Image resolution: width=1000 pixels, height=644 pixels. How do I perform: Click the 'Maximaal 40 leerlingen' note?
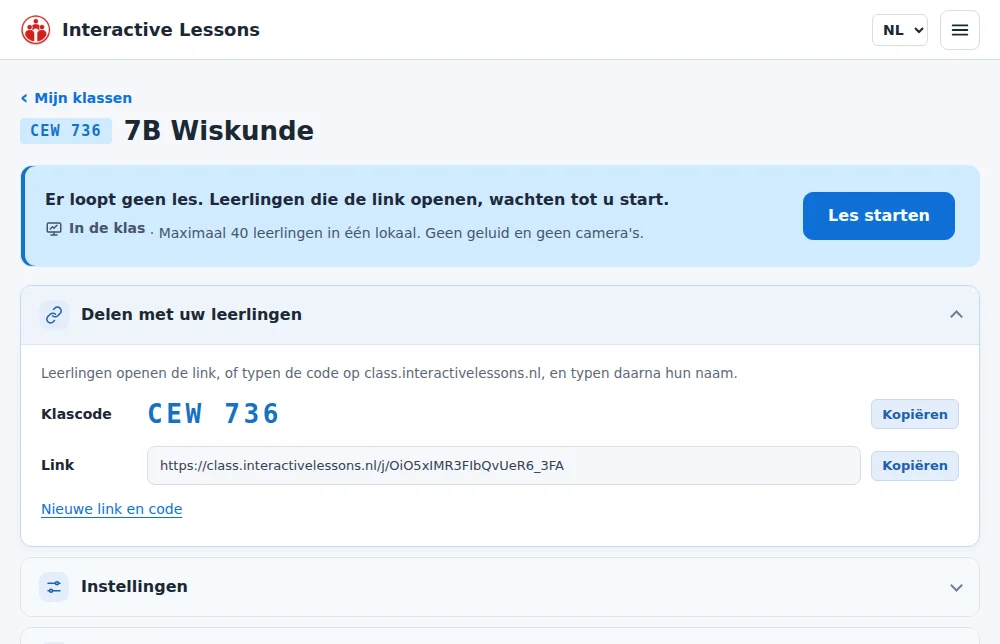pyautogui.click(x=401, y=233)
